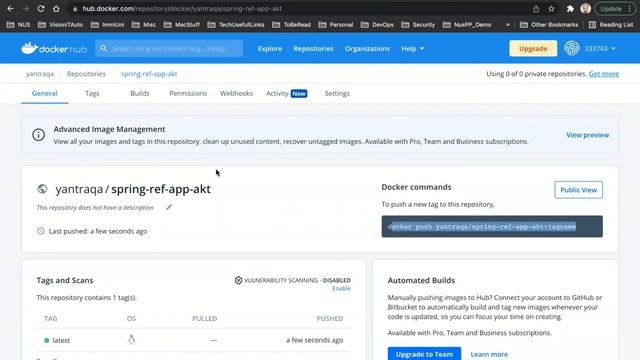Open the Reading List
640x360 pixels.
[611, 24]
